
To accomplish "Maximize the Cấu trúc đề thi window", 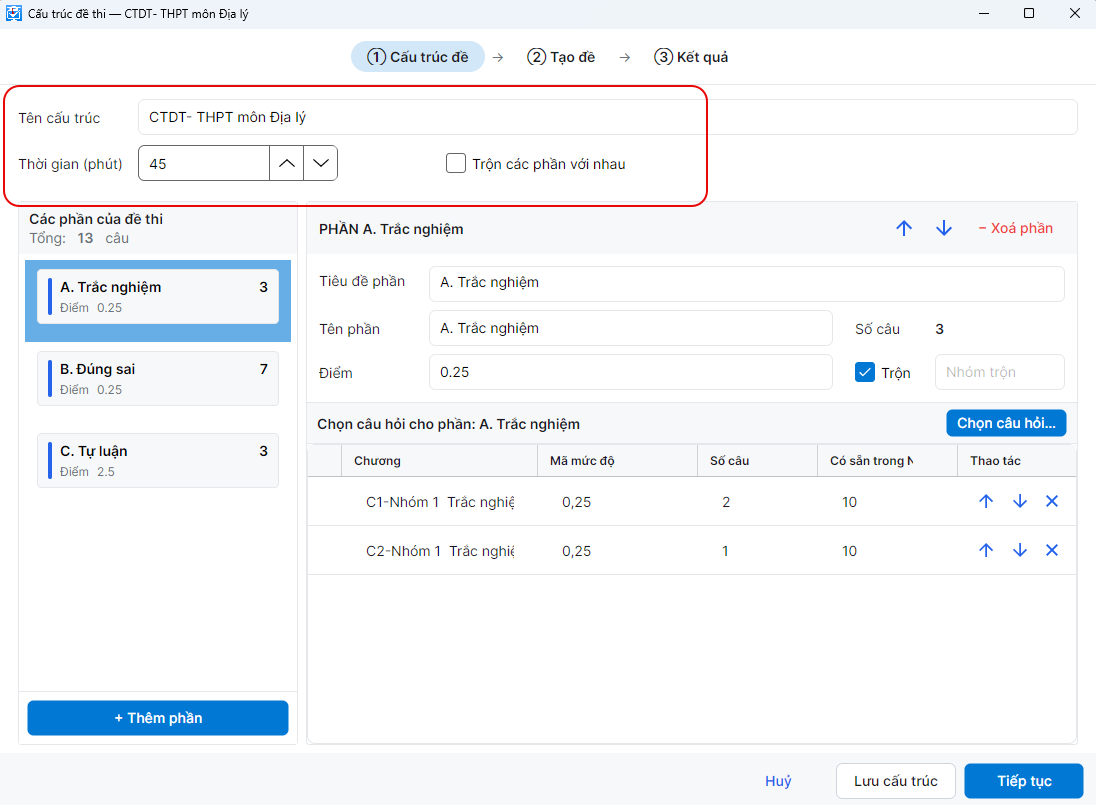I will pos(1029,13).
